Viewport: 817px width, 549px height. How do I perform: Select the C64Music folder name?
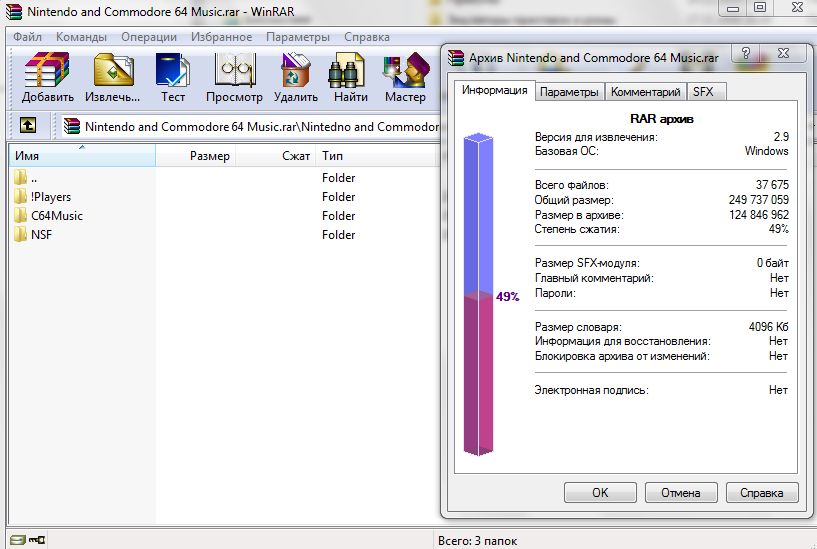click(x=57, y=216)
